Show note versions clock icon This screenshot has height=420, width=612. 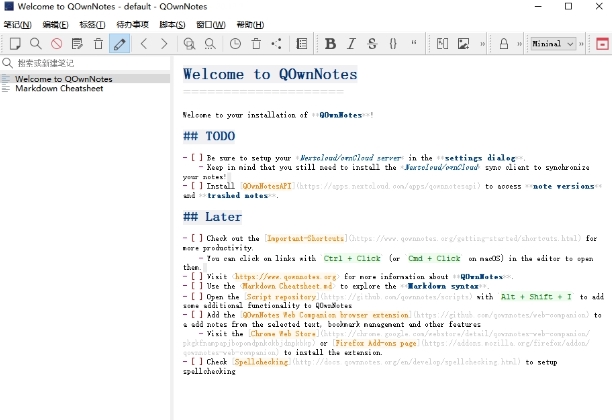235,43
